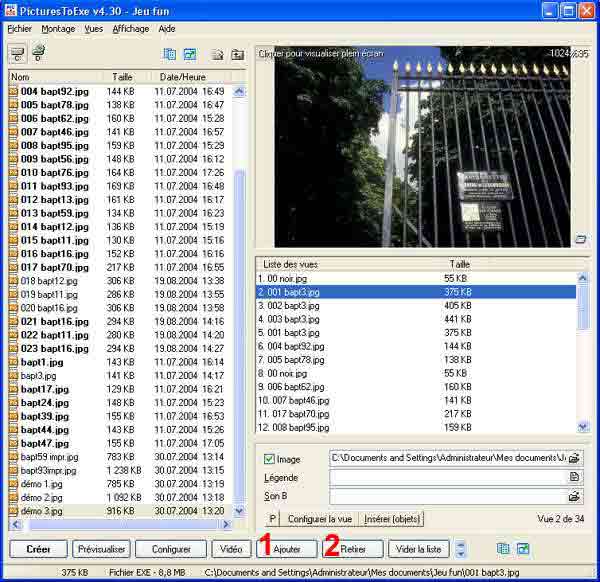Screen dimensions: 600x582
Task: Go up one folder level
Action: (x=237, y=54)
